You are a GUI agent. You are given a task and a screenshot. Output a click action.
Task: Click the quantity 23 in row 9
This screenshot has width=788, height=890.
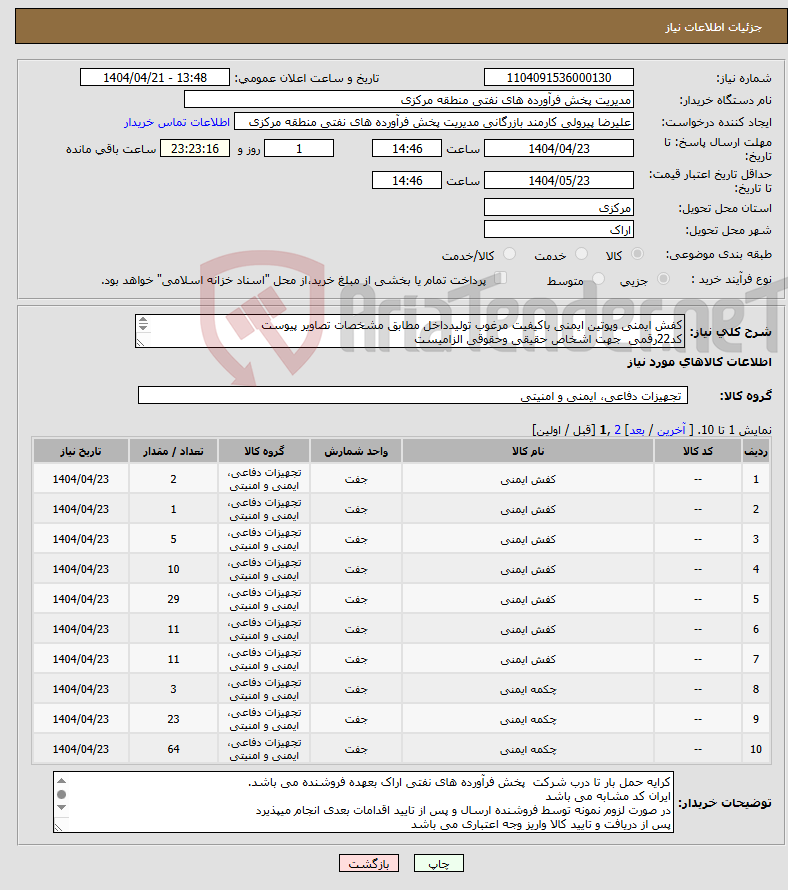click(173, 719)
